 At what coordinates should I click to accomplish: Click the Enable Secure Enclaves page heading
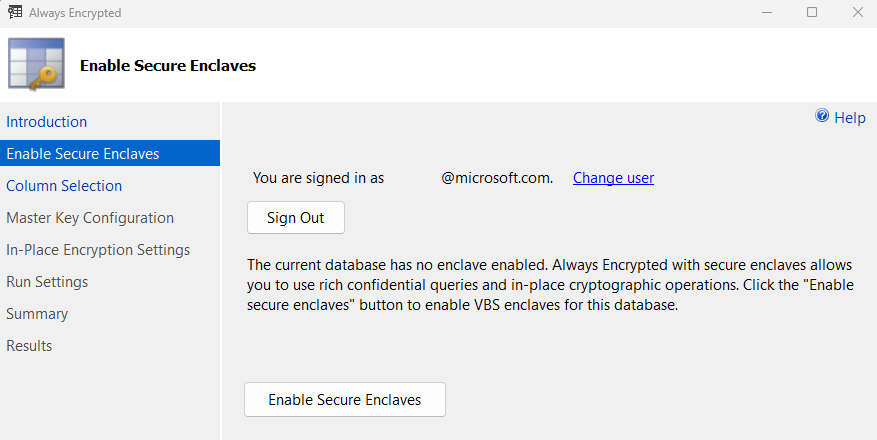pyautogui.click(x=168, y=66)
